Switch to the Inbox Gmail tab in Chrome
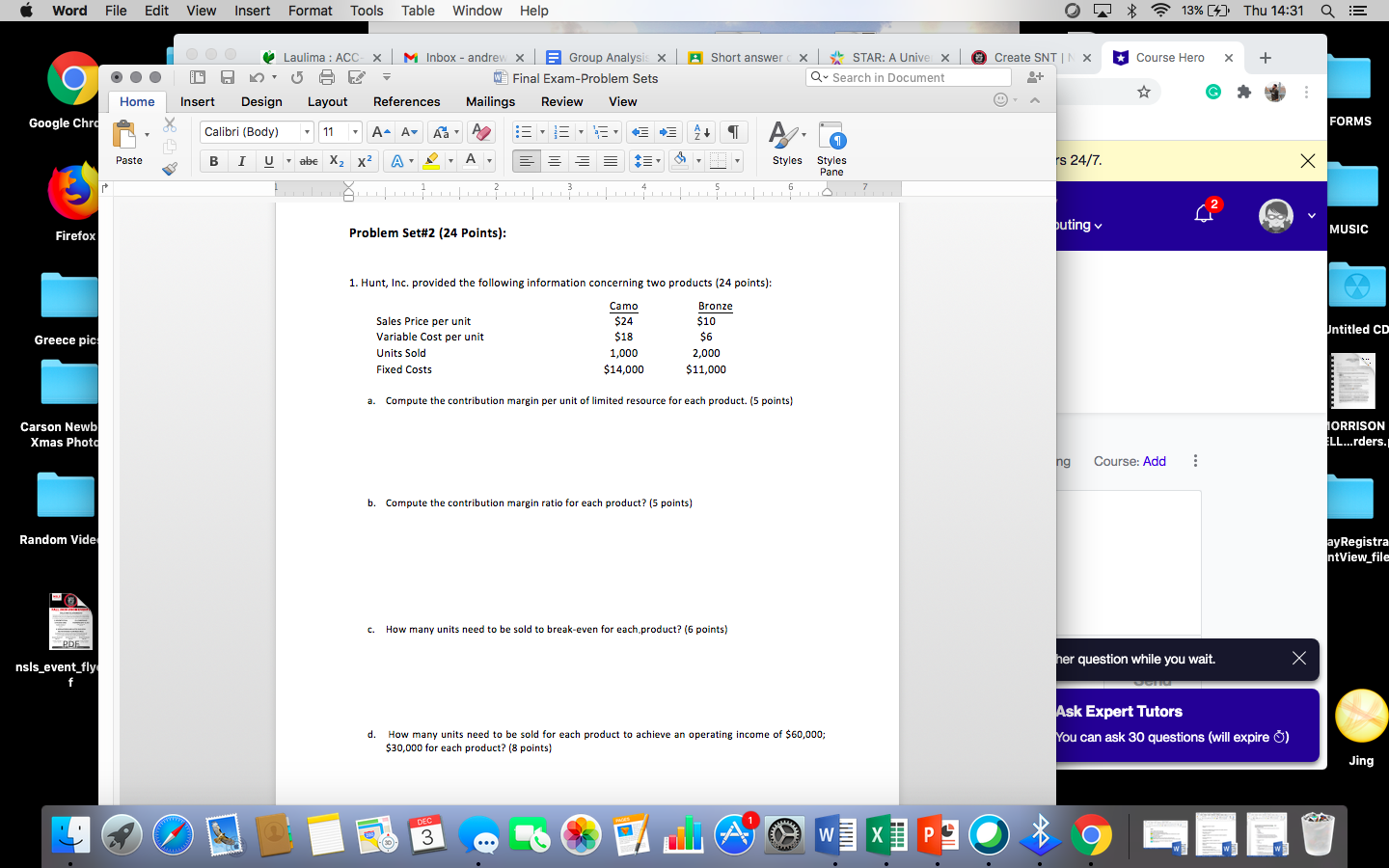 coord(465,58)
